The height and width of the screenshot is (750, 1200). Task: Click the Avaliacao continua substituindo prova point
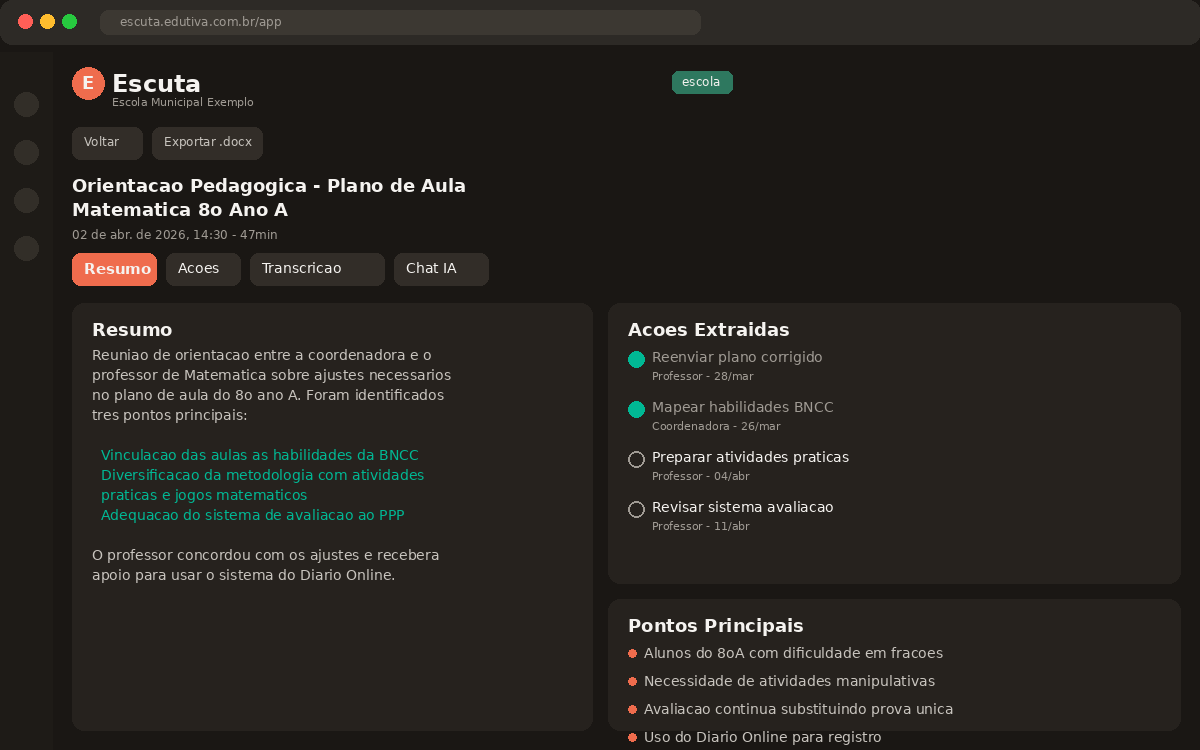[x=798, y=709]
